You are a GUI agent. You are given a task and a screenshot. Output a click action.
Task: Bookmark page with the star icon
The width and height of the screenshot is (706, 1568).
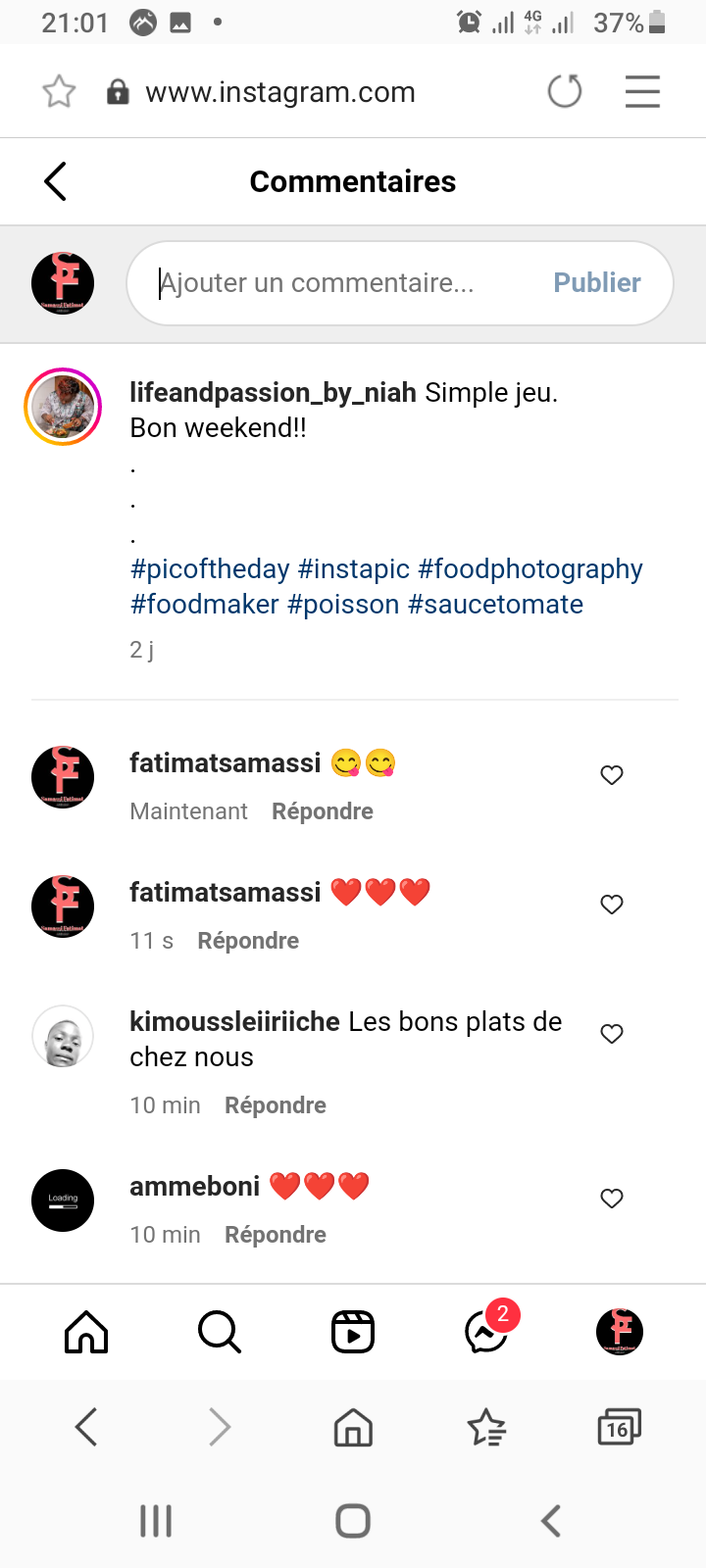click(59, 92)
